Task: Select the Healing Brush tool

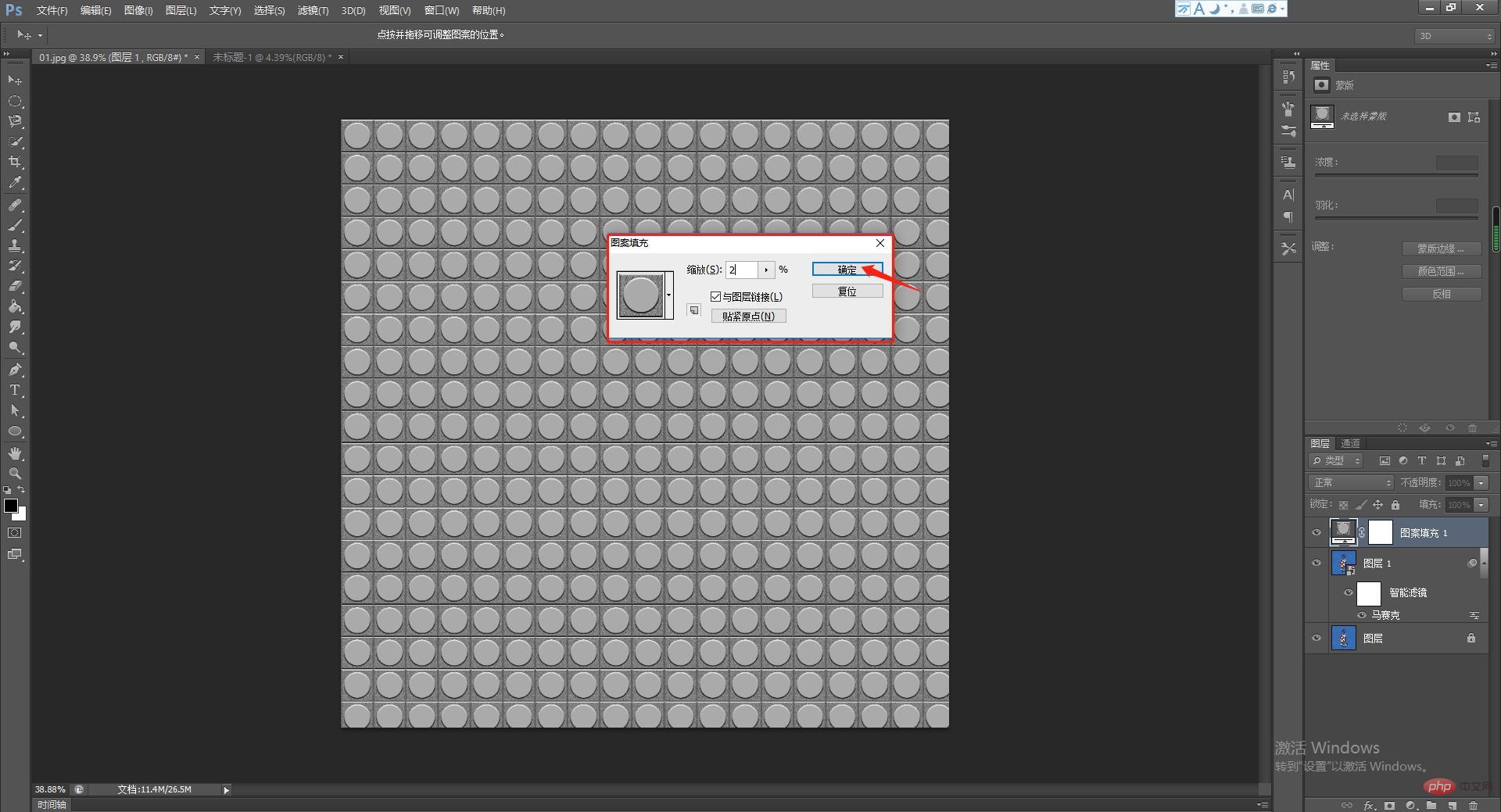Action: pyautogui.click(x=15, y=205)
